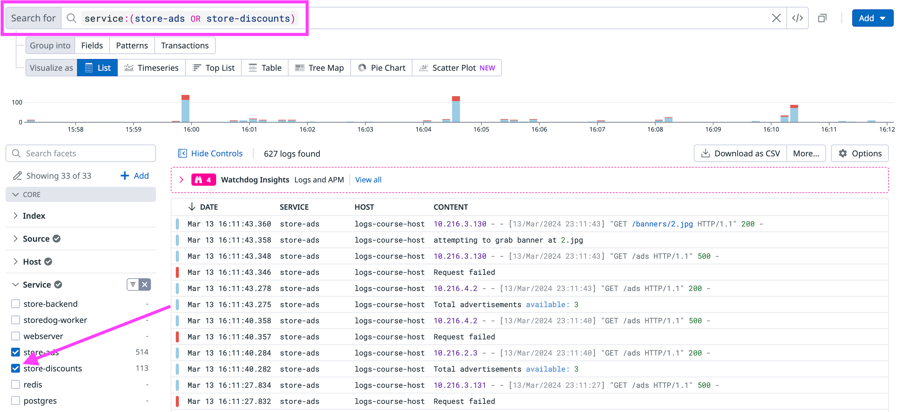Click the Service facet verified checkmark icon
This screenshot has width=900, height=412.
[58, 285]
